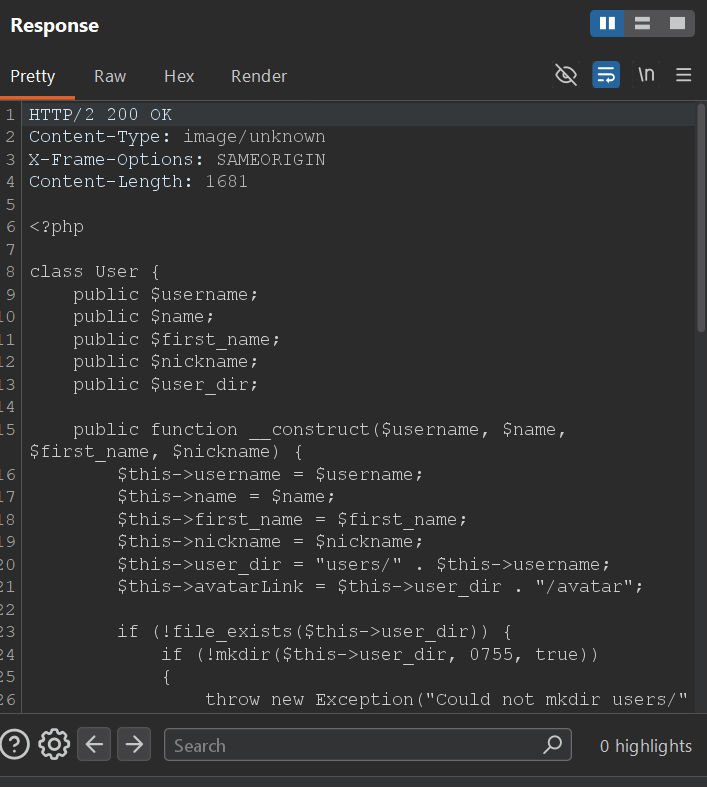The width and height of the screenshot is (707, 787).
Task: Click '$this->nickname = $nickname;' line
Action: coord(270,542)
